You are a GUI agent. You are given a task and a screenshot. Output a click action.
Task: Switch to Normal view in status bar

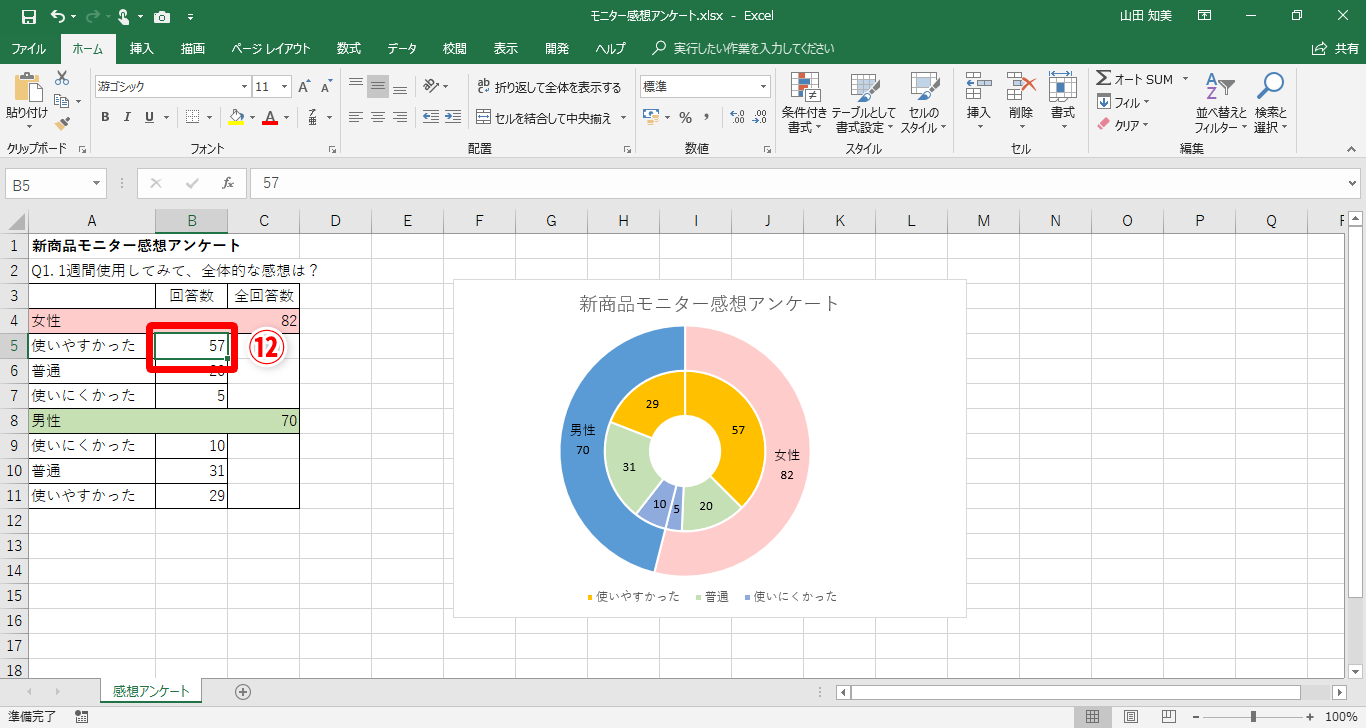point(1093,716)
